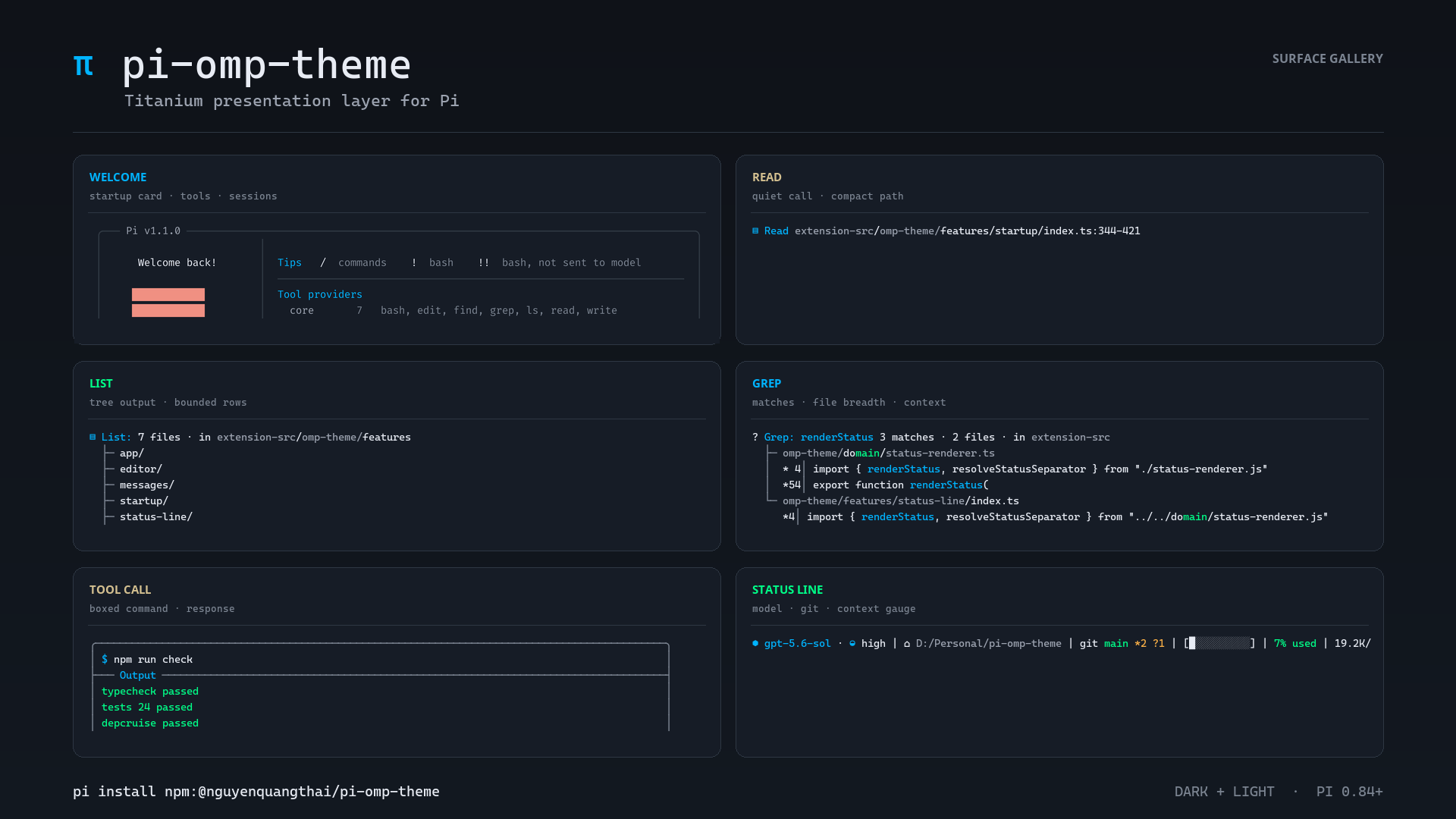Screen dimensions: 1456x819
Task: Click the blue pi logo icon
Action: pos(83,65)
